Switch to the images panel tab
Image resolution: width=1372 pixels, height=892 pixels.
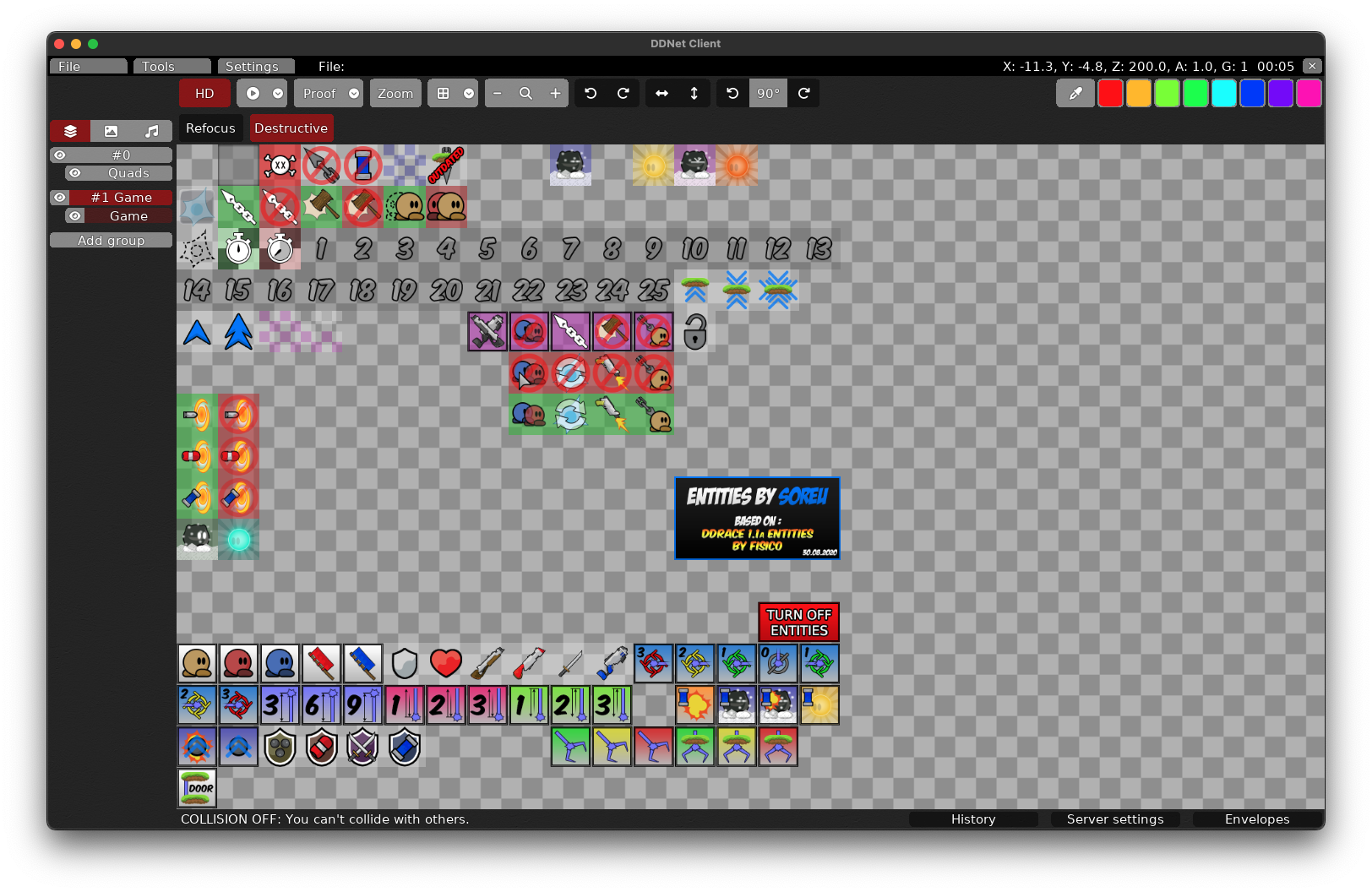pyautogui.click(x=111, y=131)
